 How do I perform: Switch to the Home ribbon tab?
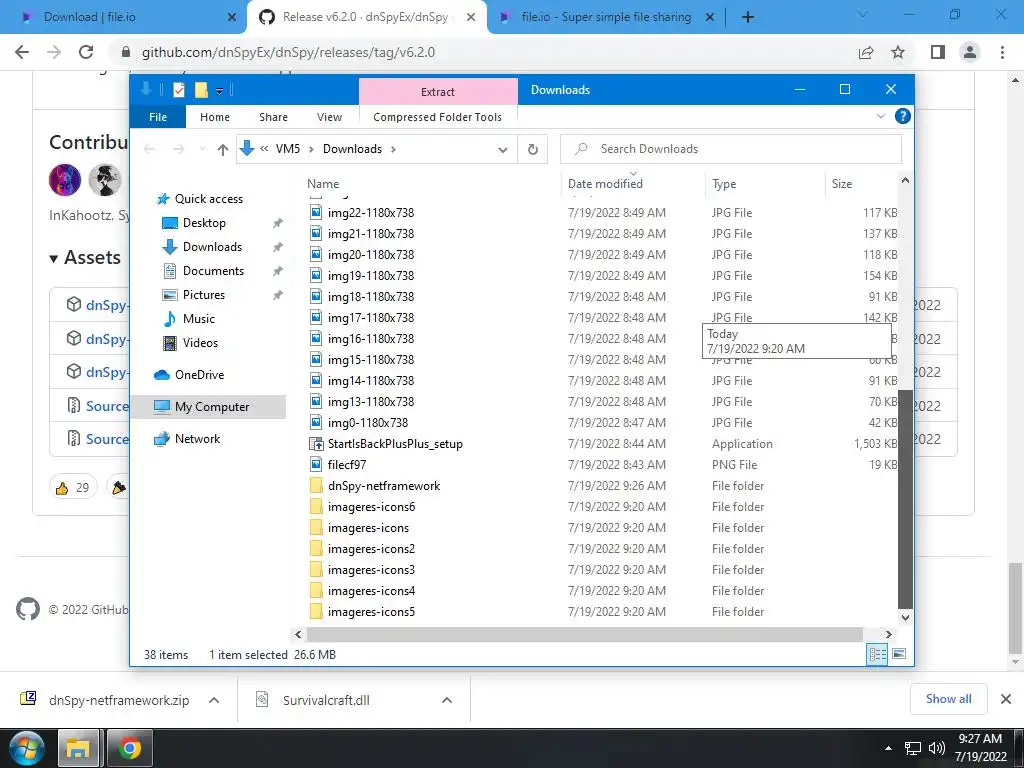215,117
